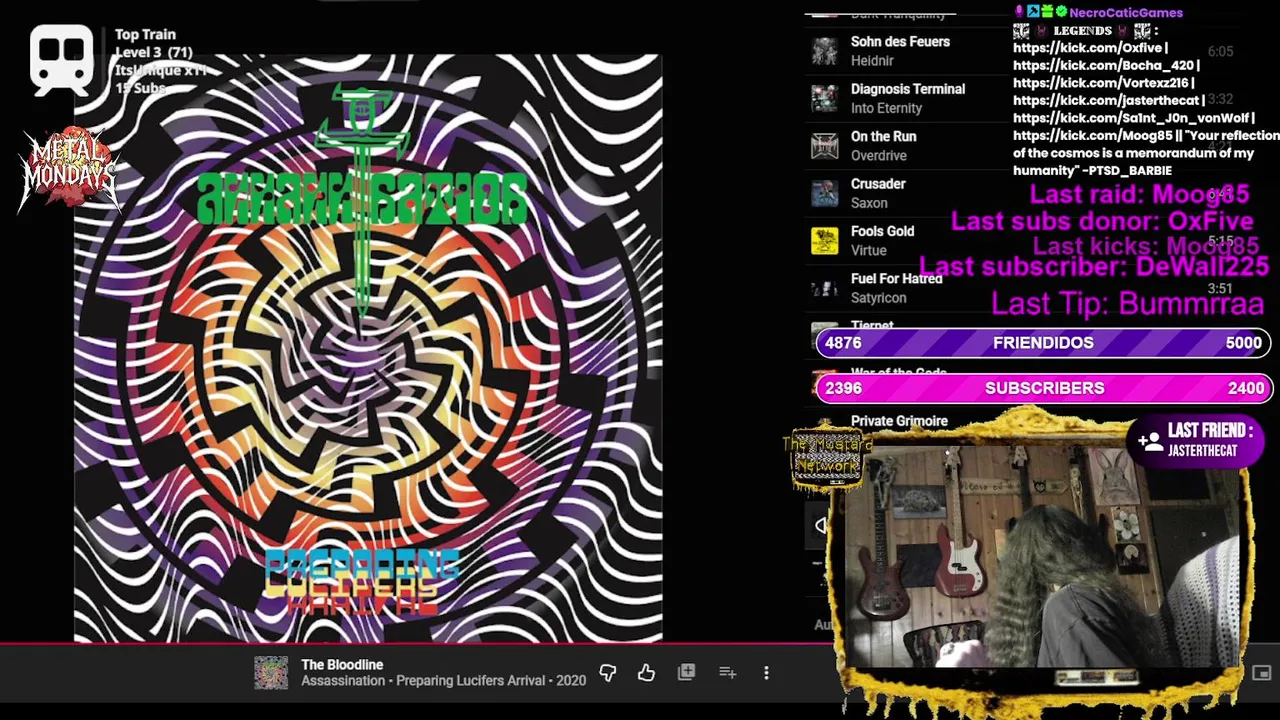Click the kick.com/Oxfive chat link
Image resolution: width=1280 pixels, height=720 pixels.
(1088, 47)
